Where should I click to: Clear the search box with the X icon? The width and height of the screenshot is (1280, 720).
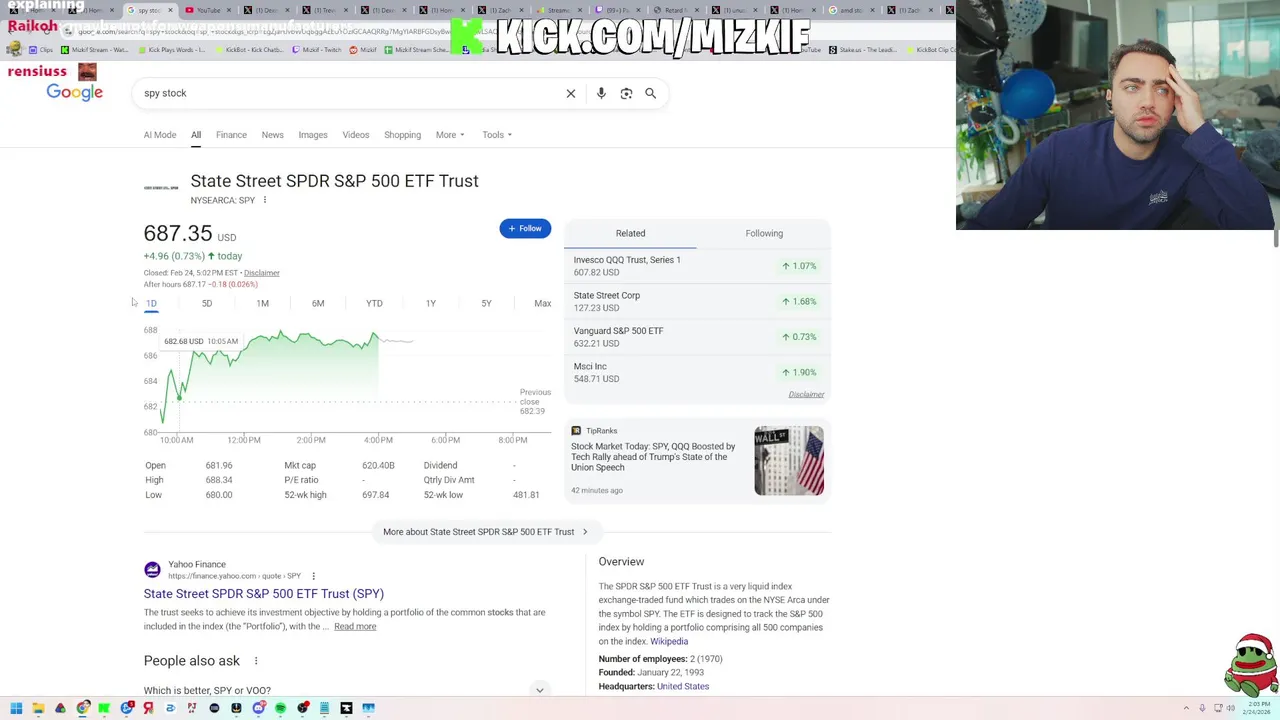pos(571,93)
